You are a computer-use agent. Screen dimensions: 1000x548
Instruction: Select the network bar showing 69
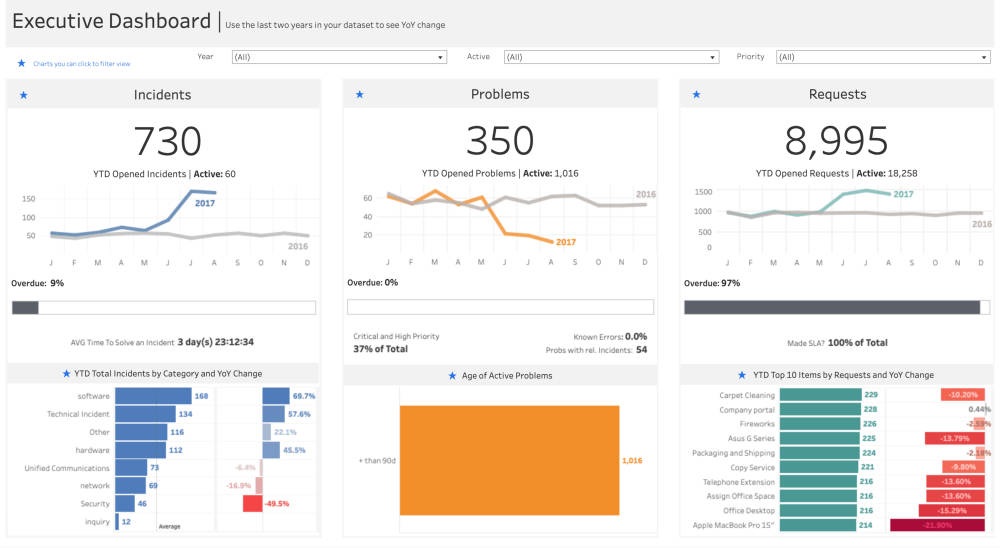coord(130,485)
